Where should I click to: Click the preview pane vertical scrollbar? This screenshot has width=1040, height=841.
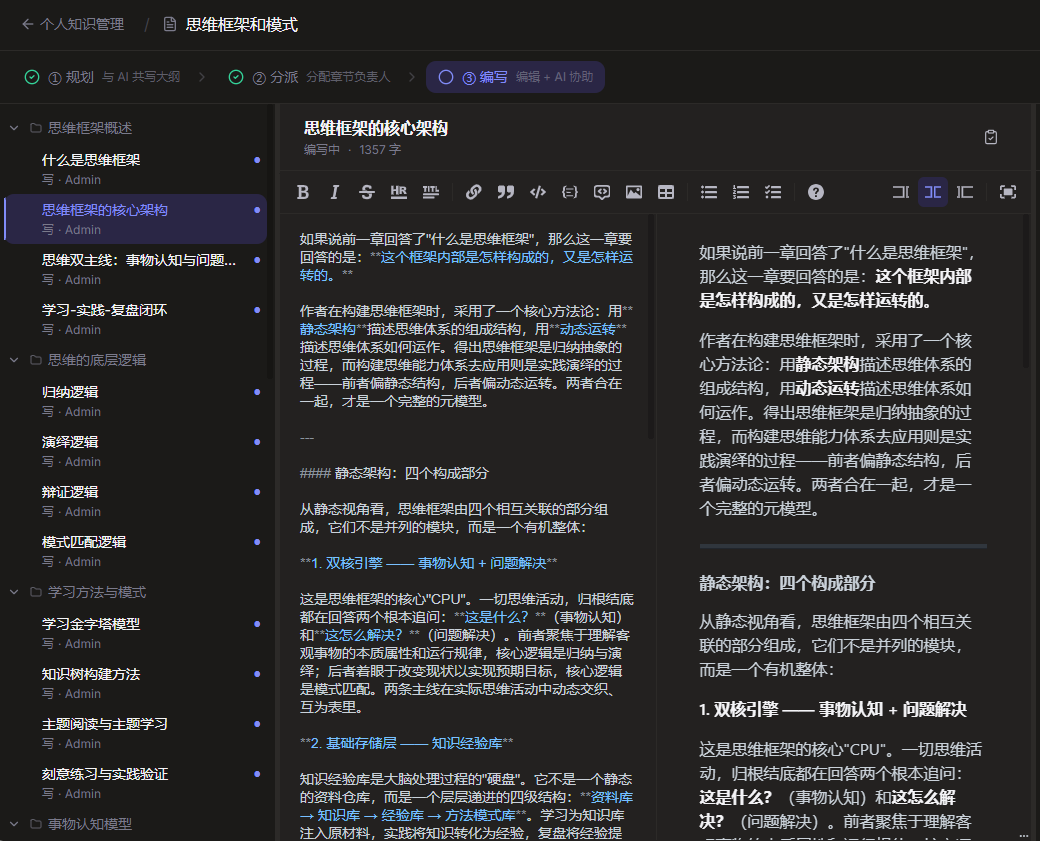point(1025,292)
